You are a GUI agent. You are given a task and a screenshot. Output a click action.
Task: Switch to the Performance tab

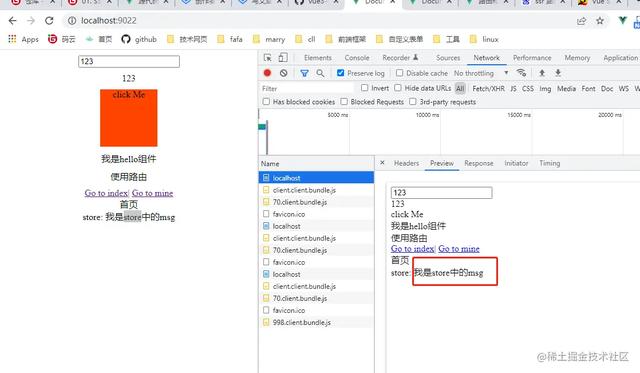point(532,58)
